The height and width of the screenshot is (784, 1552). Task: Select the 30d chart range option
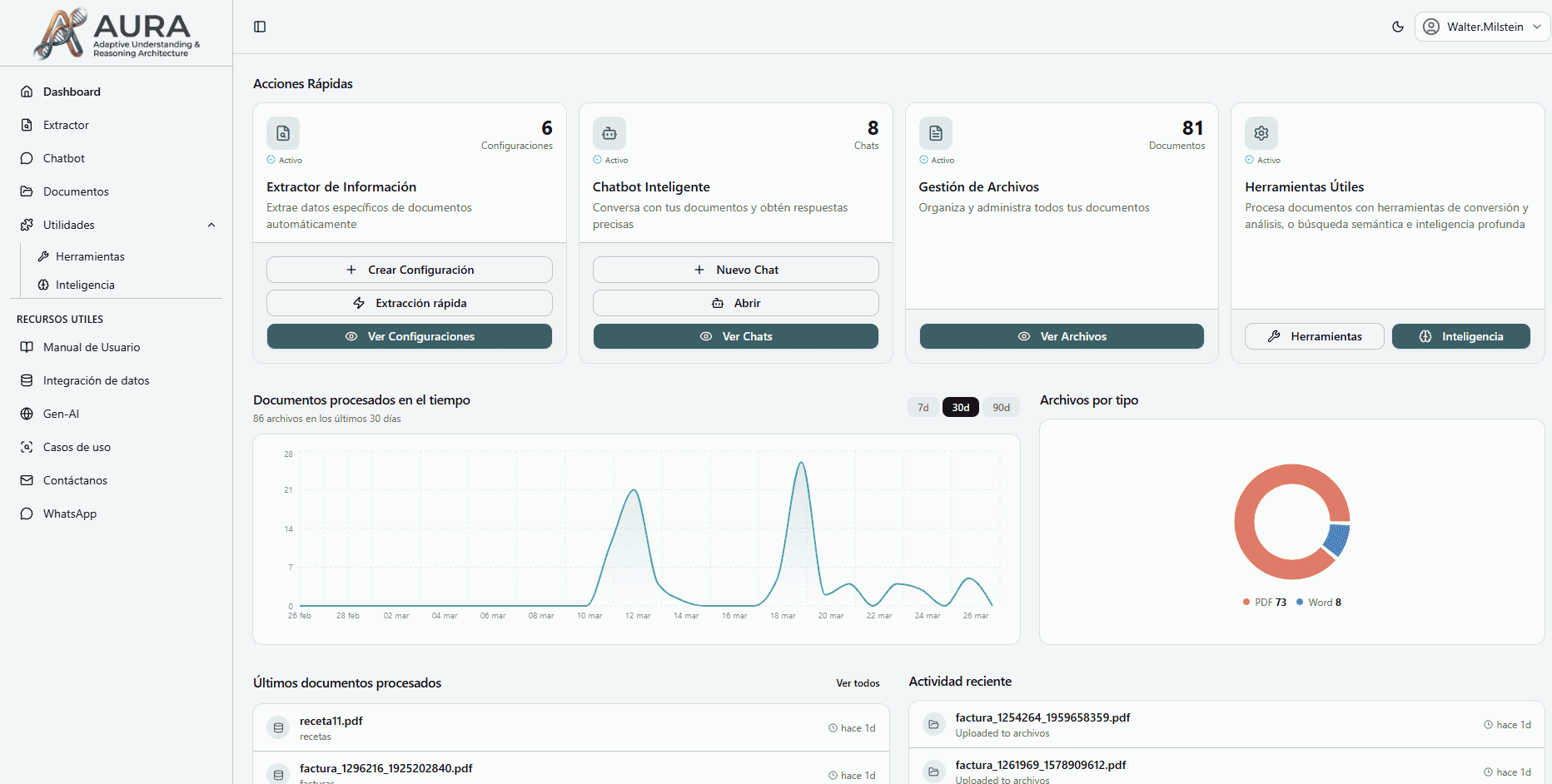click(x=961, y=407)
